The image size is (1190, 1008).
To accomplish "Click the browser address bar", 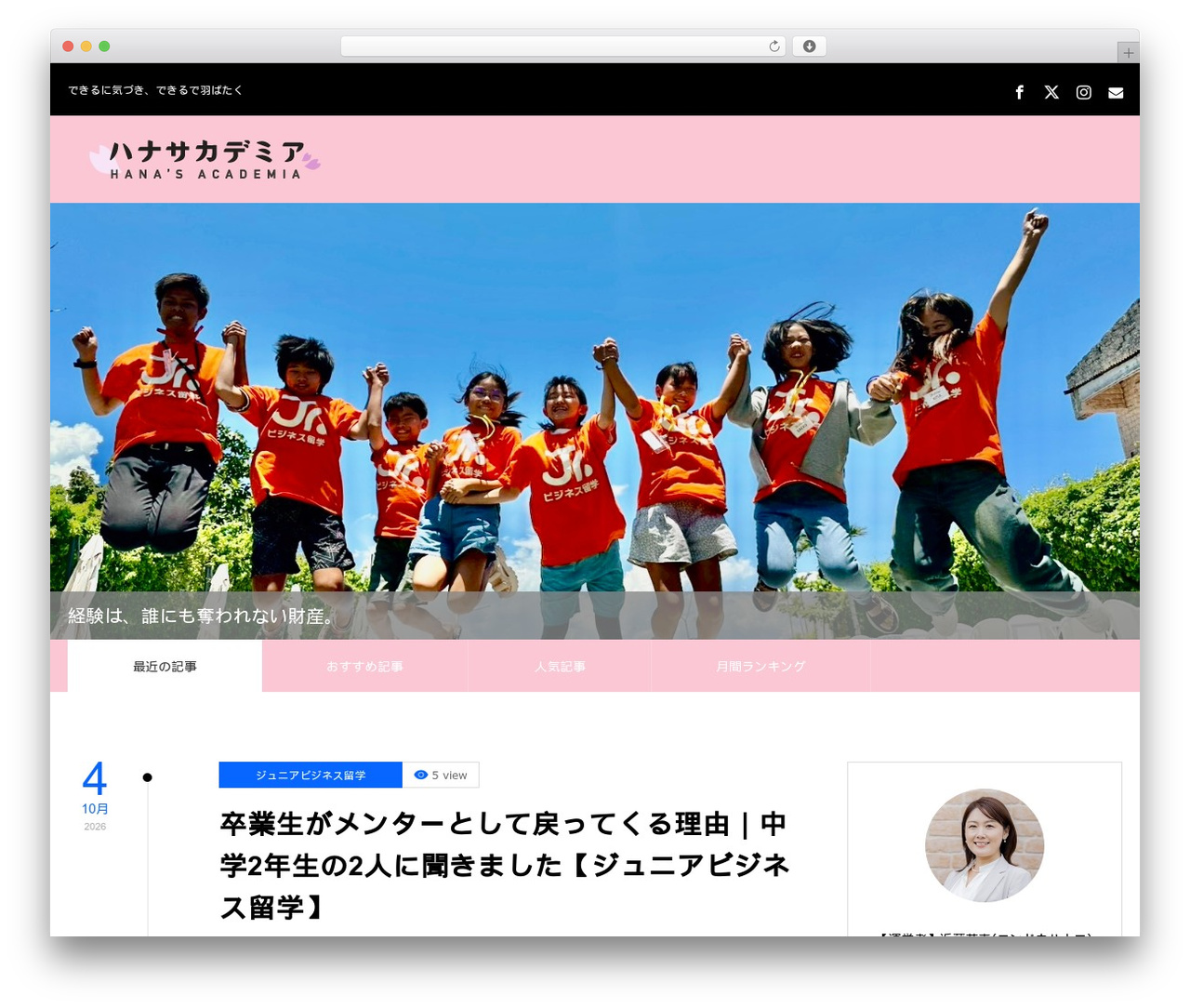I will [x=563, y=46].
